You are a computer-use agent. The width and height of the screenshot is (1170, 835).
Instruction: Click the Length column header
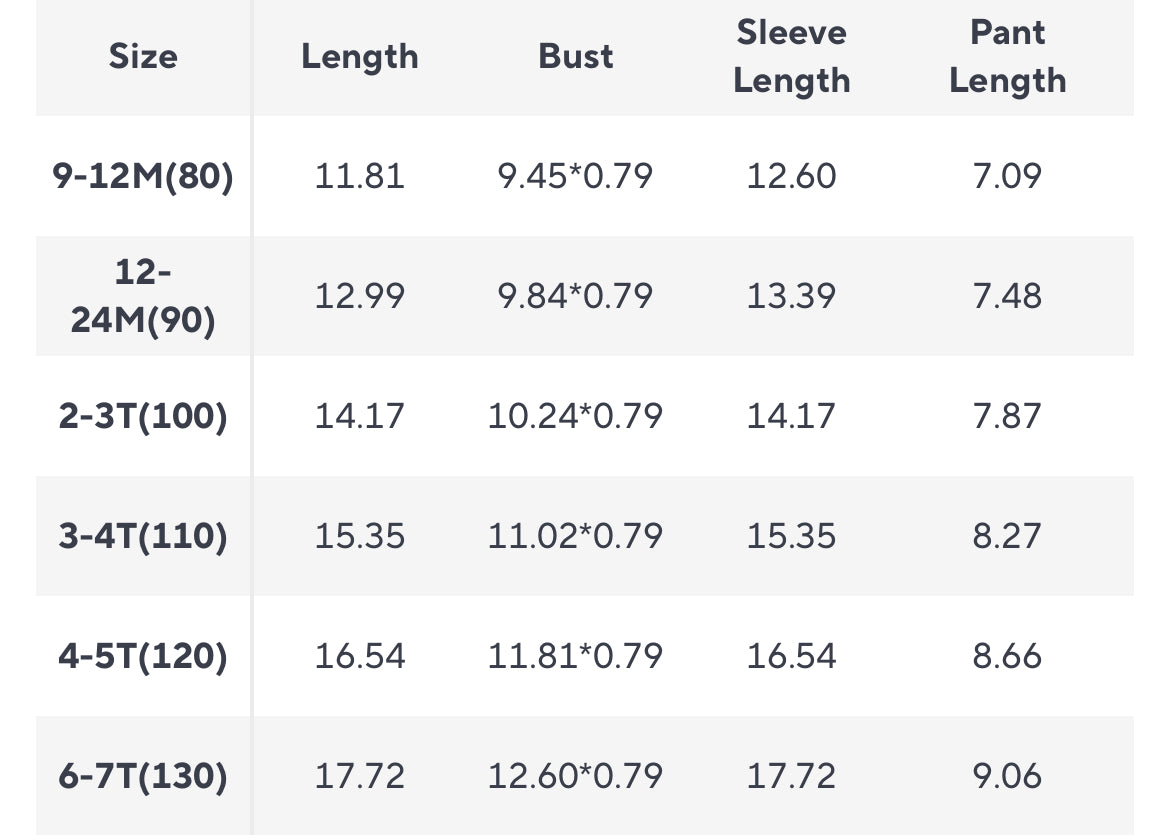point(360,57)
